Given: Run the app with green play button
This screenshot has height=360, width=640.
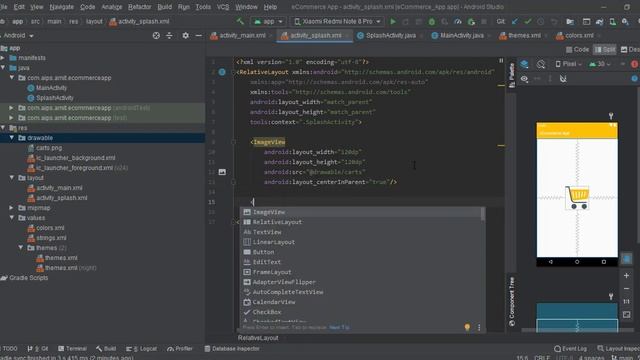Looking at the screenshot, I should tap(393, 21).
